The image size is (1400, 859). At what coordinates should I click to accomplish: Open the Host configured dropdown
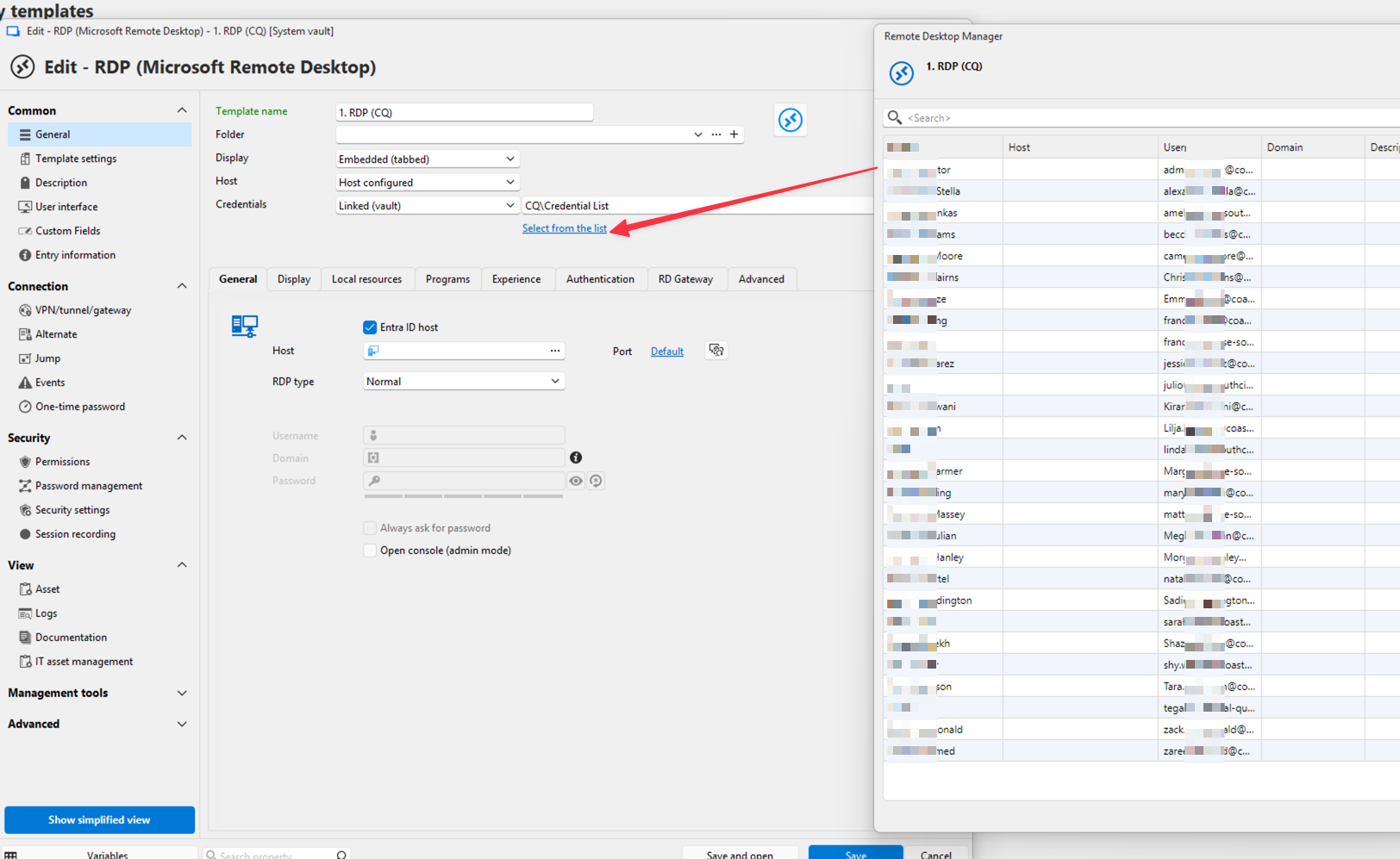(428, 182)
